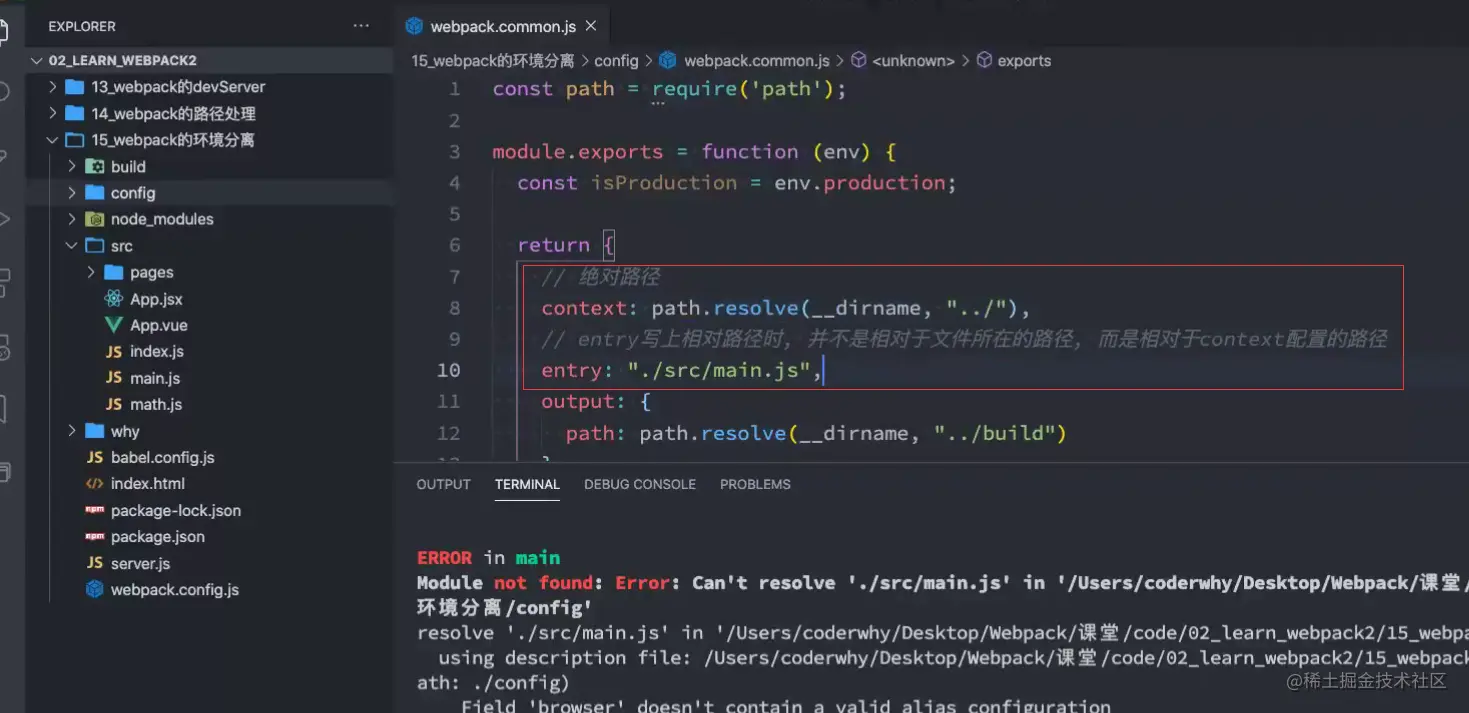Click the why folder icon

(95, 431)
